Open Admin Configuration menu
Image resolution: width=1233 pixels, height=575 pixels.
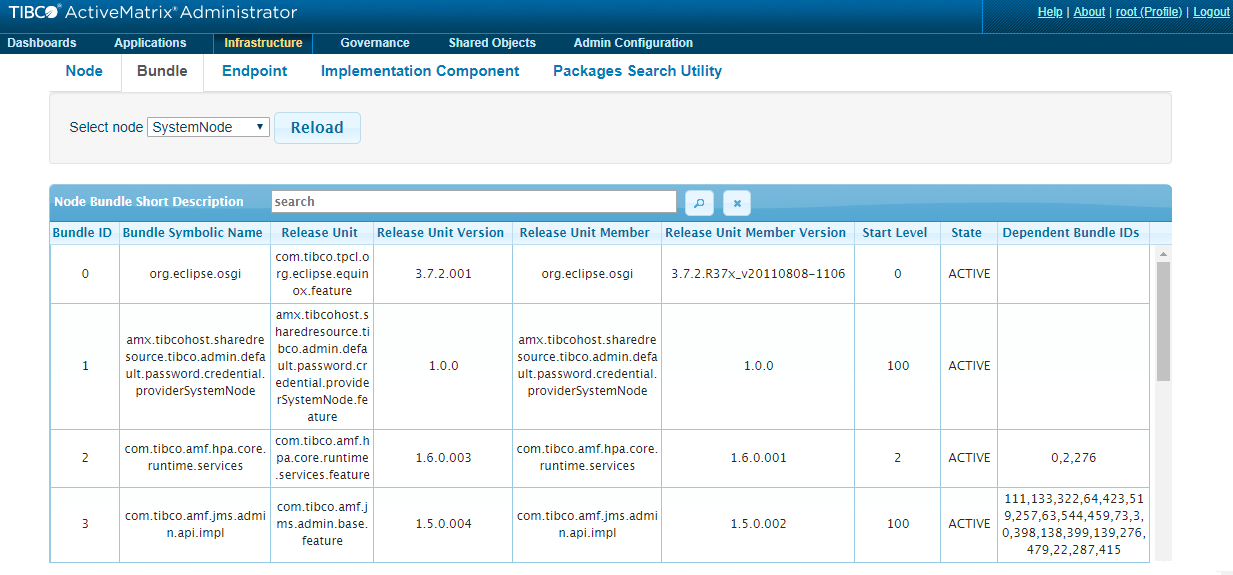633,43
